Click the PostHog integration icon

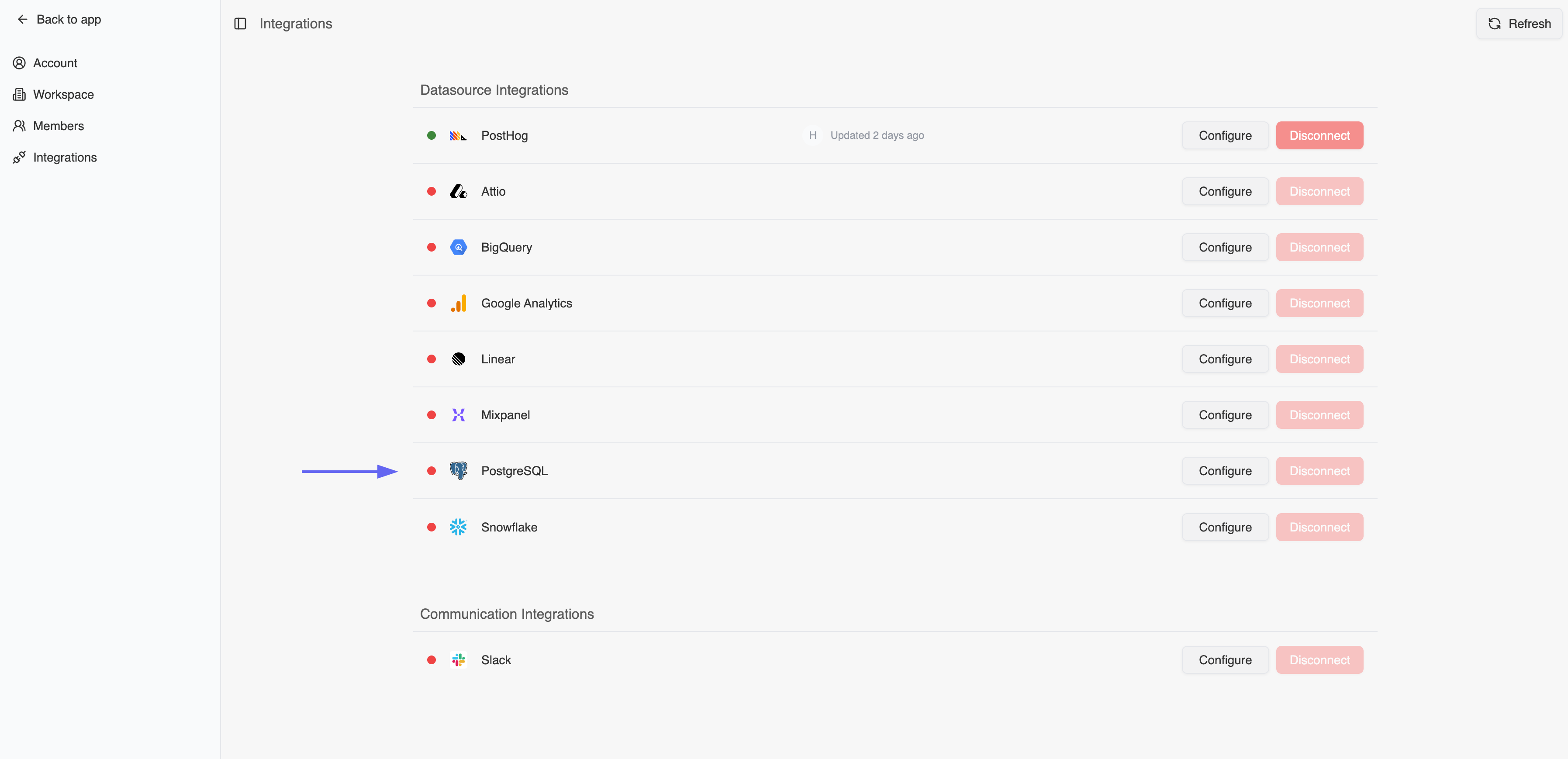click(458, 135)
